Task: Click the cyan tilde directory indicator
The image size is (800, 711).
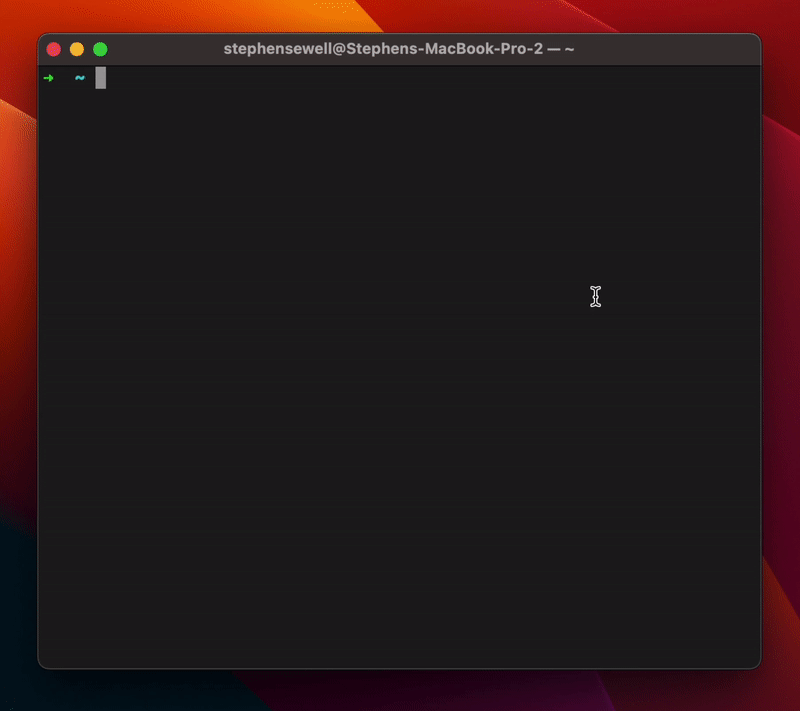Action: pyautogui.click(x=79, y=78)
